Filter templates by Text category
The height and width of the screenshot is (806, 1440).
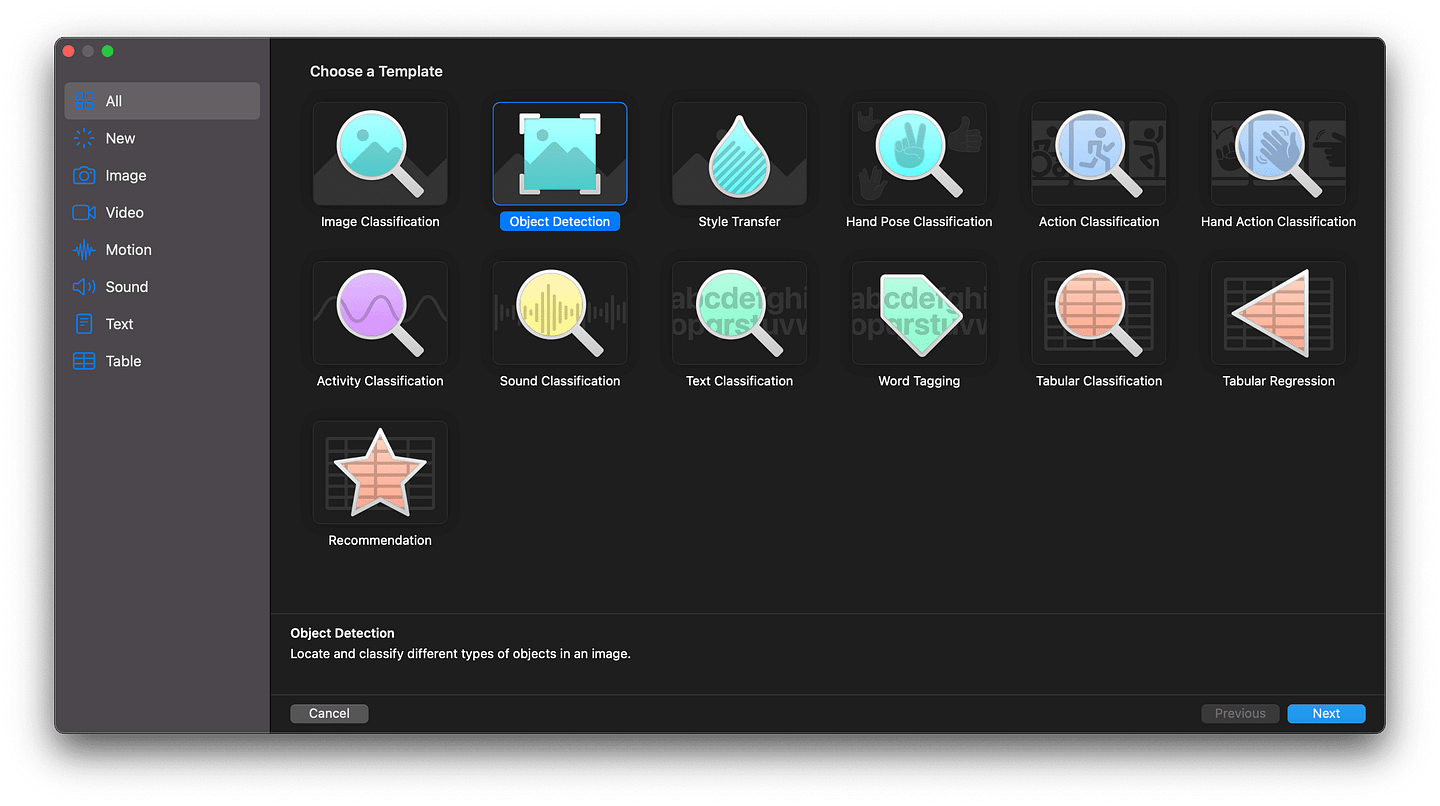pyautogui.click(x=162, y=324)
